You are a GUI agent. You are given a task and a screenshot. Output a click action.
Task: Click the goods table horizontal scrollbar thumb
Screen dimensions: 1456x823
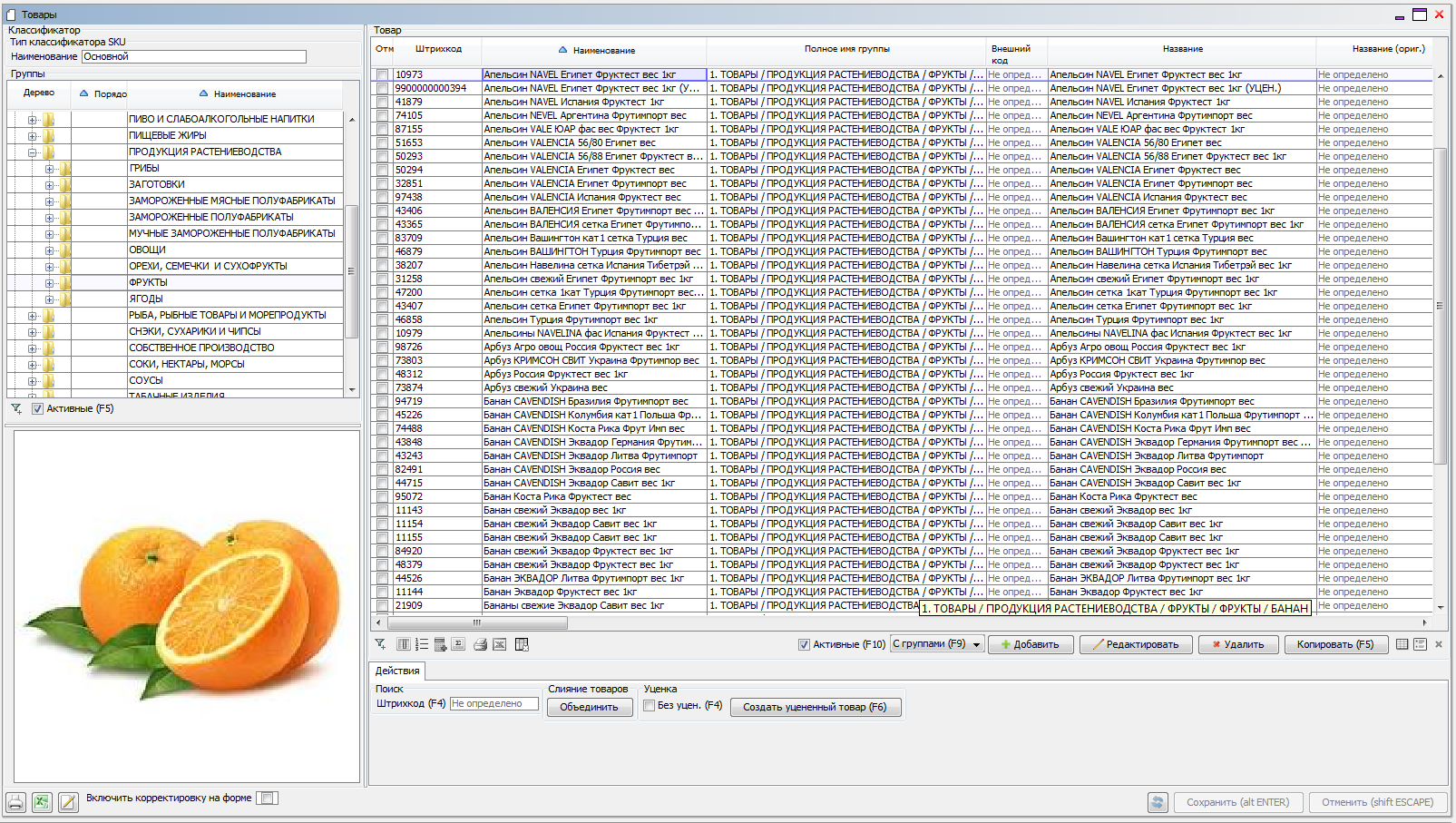click(x=477, y=622)
